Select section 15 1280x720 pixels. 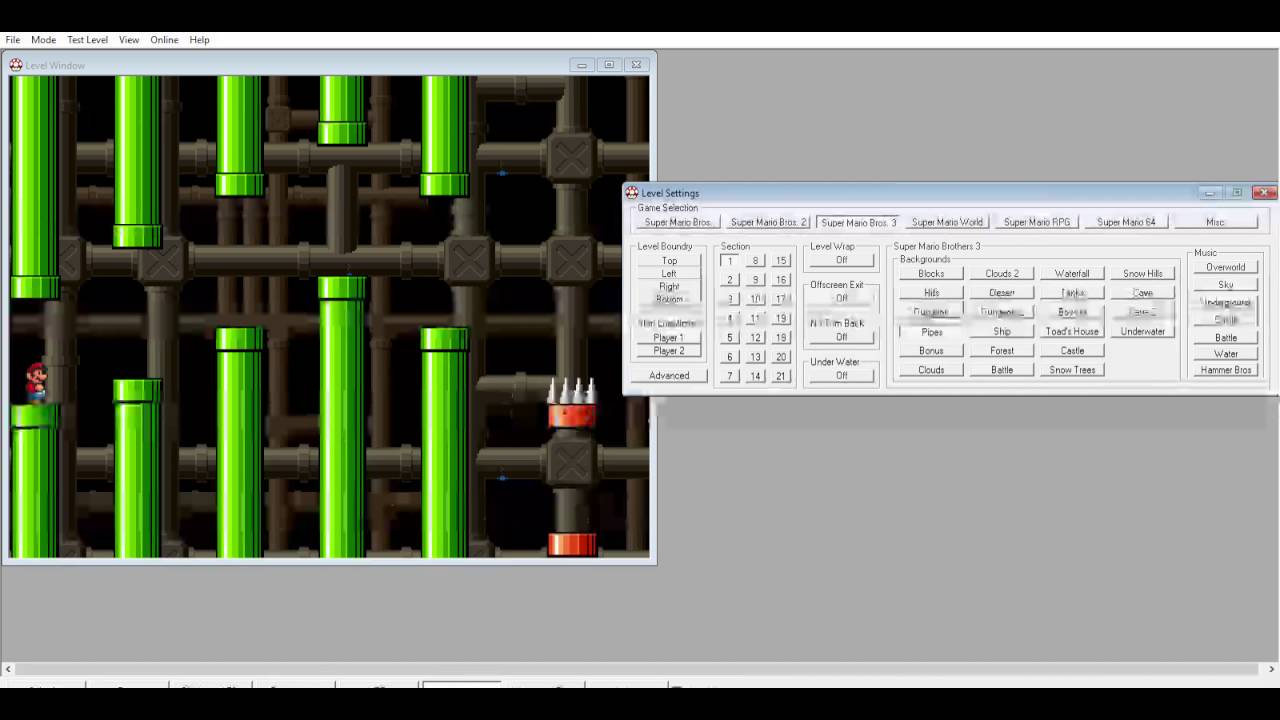pyautogui.click(x=781, y=261)
